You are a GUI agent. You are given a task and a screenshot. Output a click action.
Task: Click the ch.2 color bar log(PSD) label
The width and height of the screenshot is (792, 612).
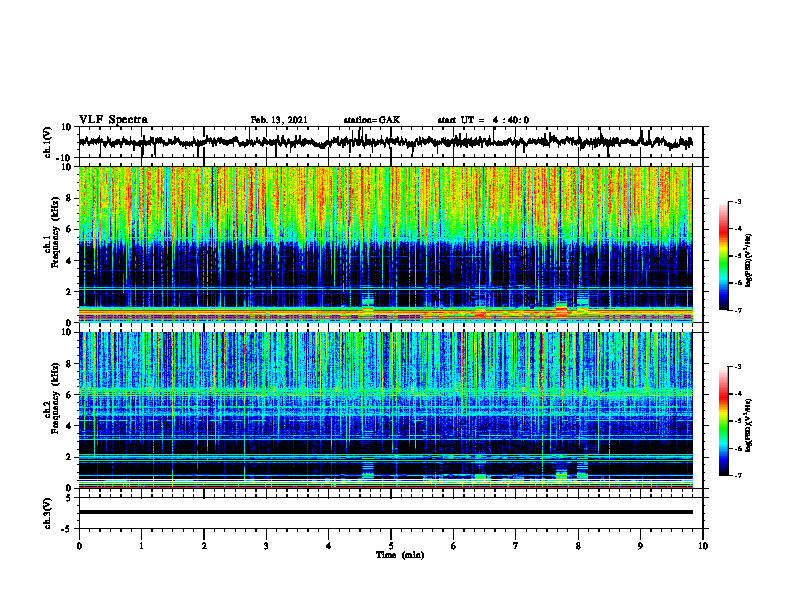749,425
